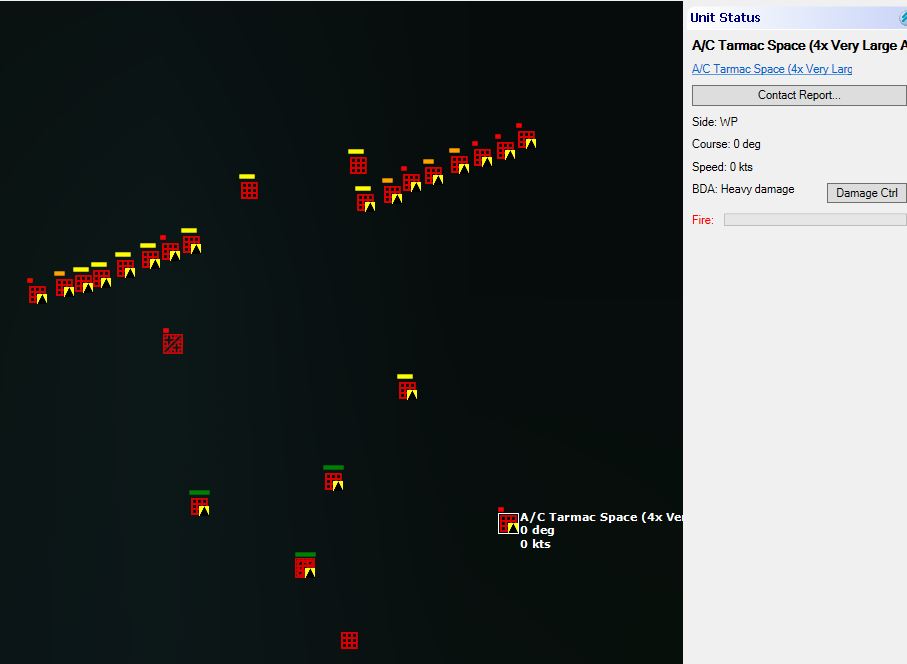
Task: Select the facility icon with no status bar at map bottom
Action: pyautogui.click(x=349, y=640)
